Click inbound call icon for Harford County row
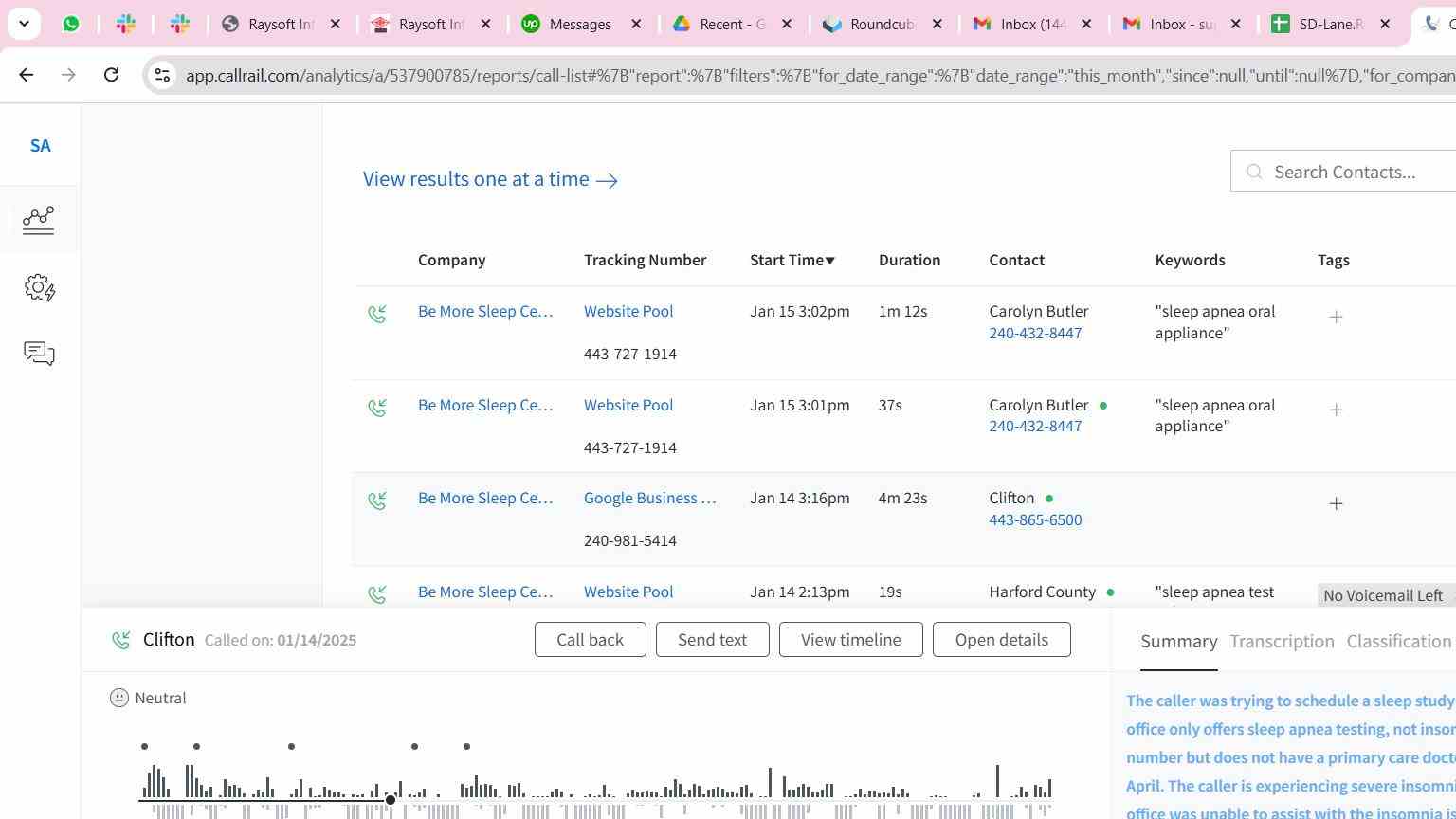 click(x=377, y=594)
